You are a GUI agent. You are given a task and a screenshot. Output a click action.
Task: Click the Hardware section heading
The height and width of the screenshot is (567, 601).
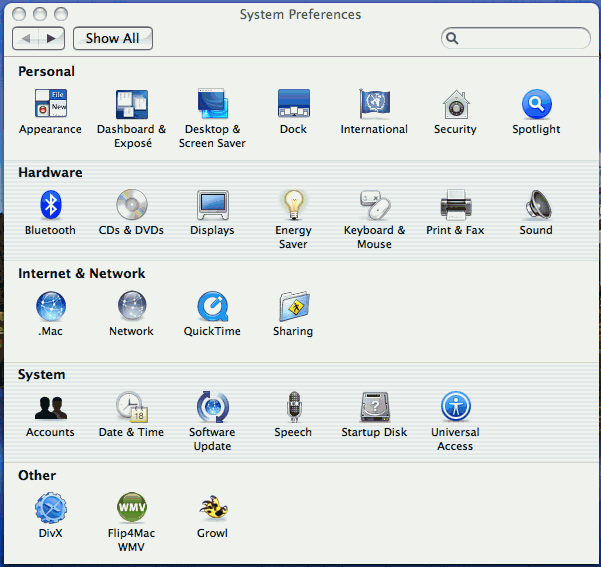point(50,173)
